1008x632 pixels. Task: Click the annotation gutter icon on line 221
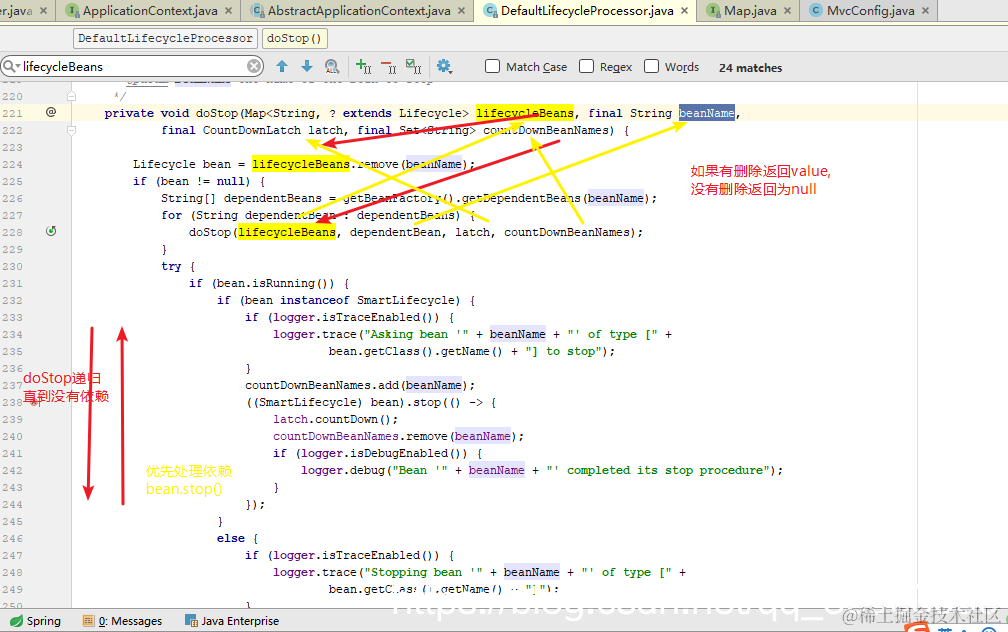click(51, 112)
